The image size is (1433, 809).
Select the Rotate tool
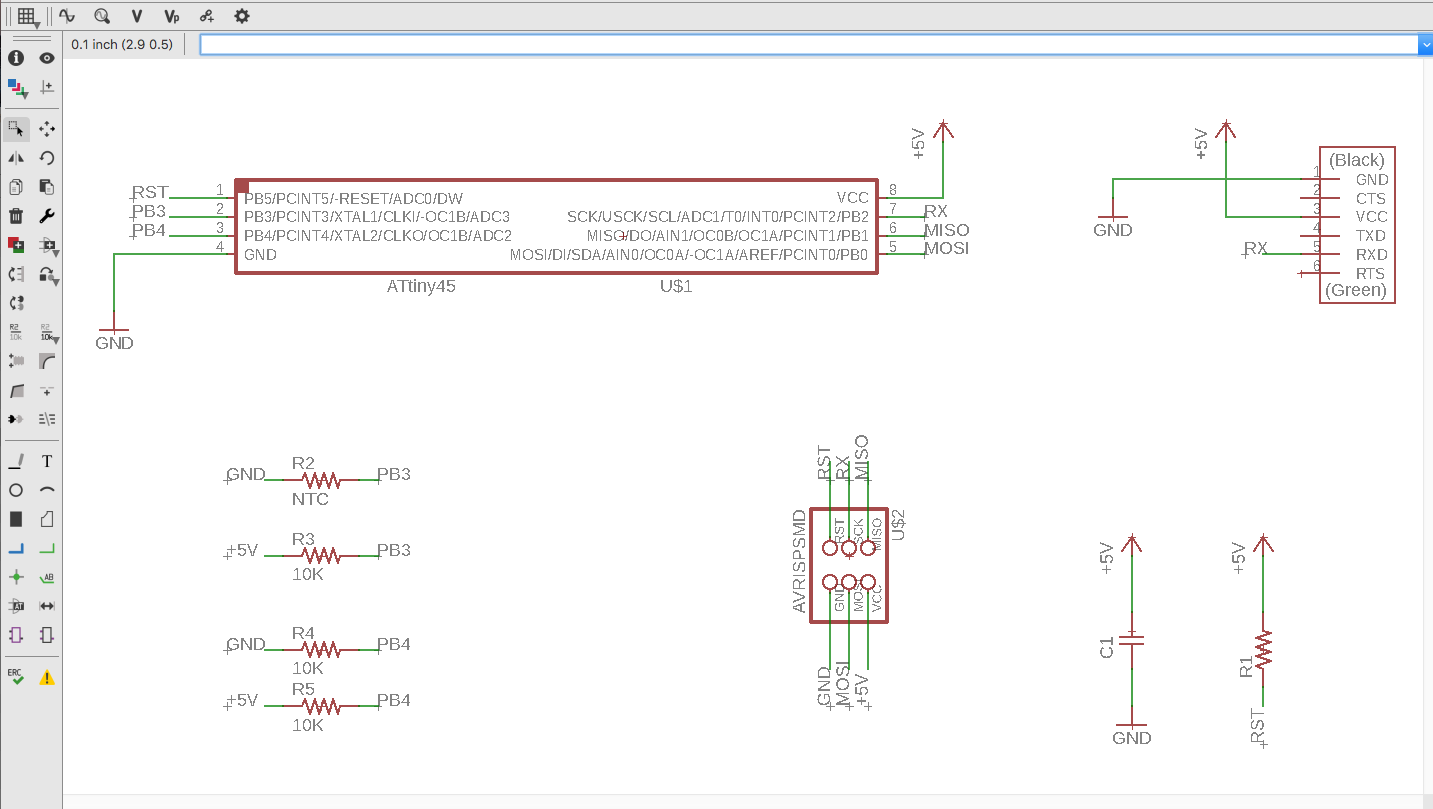click(46, 158)
